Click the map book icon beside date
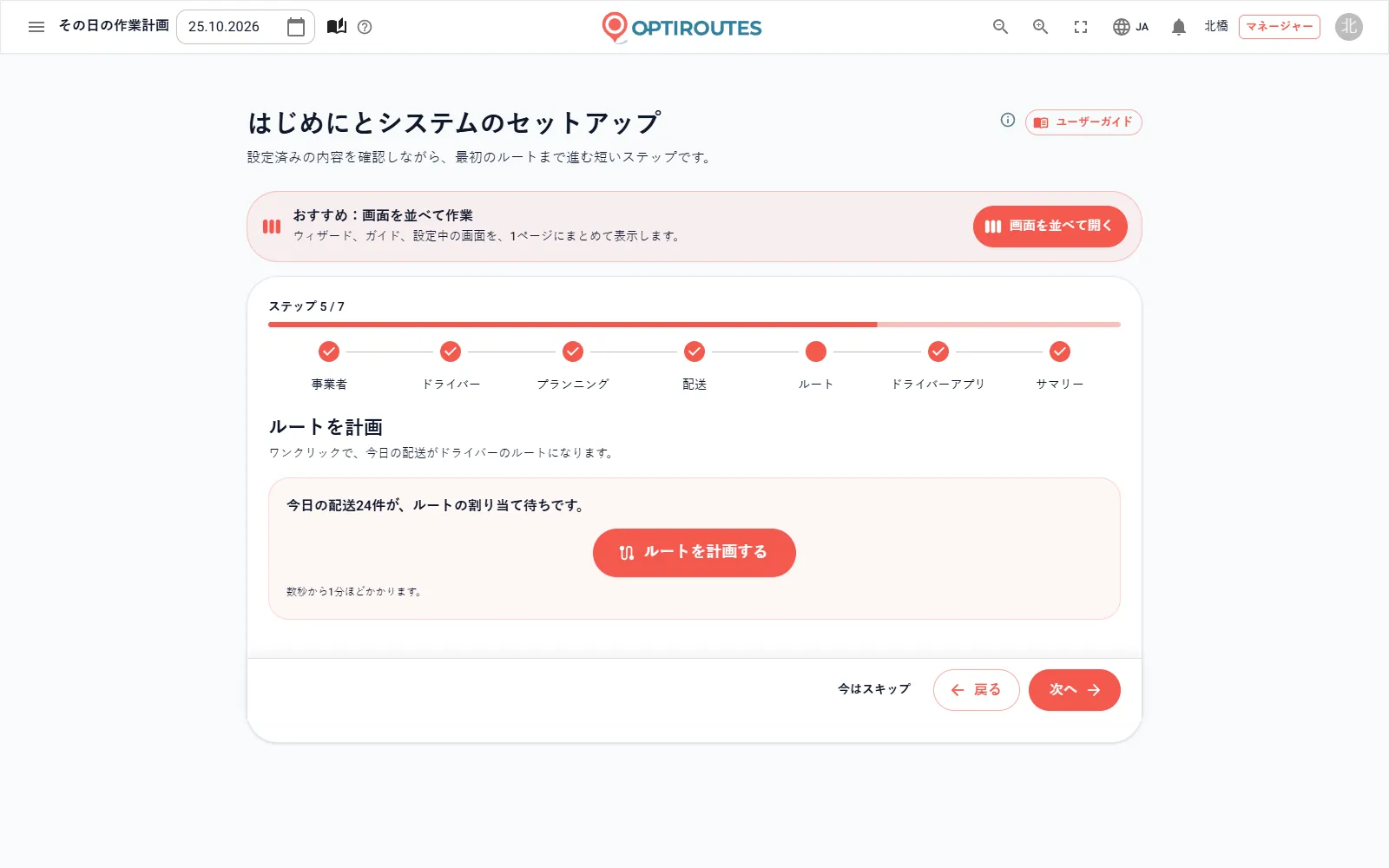Viewport: 1389px width, 868px height. (x=337, y=27)
